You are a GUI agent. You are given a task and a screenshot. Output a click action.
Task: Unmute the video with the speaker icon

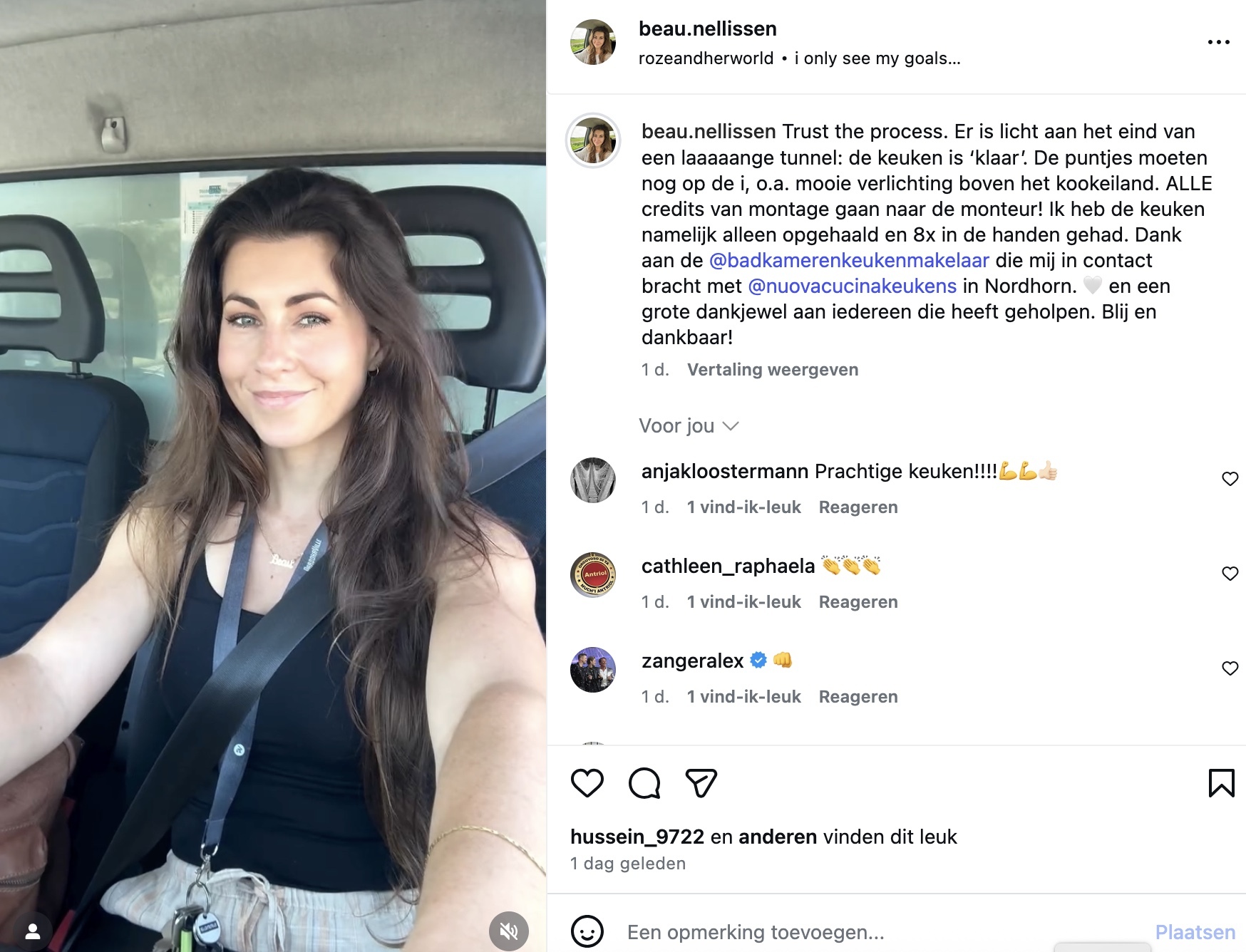tap(508, 931)
